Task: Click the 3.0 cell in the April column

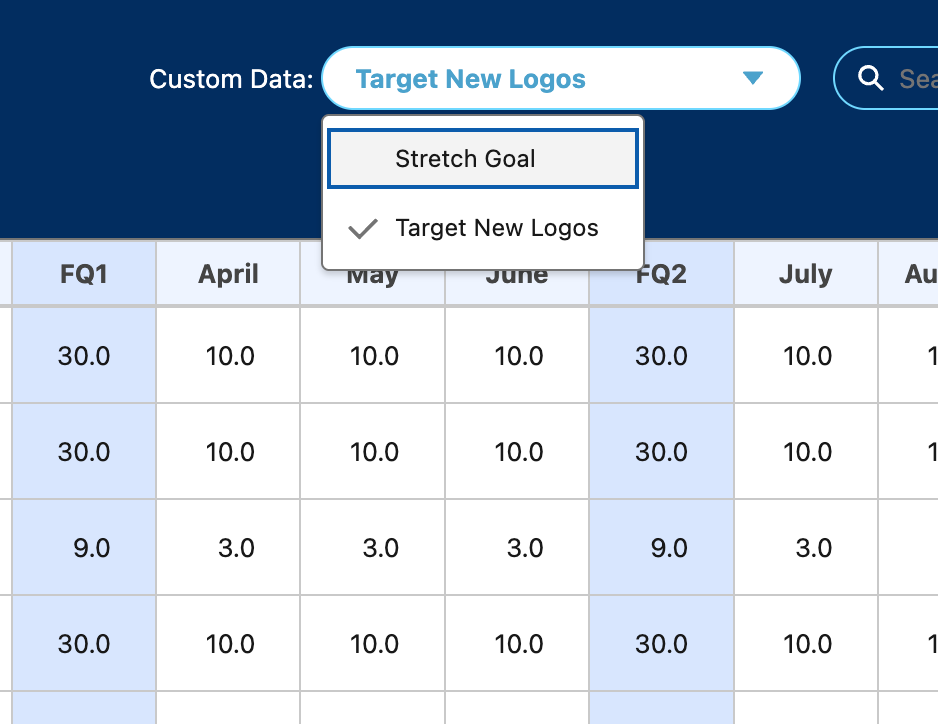Action: (228, 548)
